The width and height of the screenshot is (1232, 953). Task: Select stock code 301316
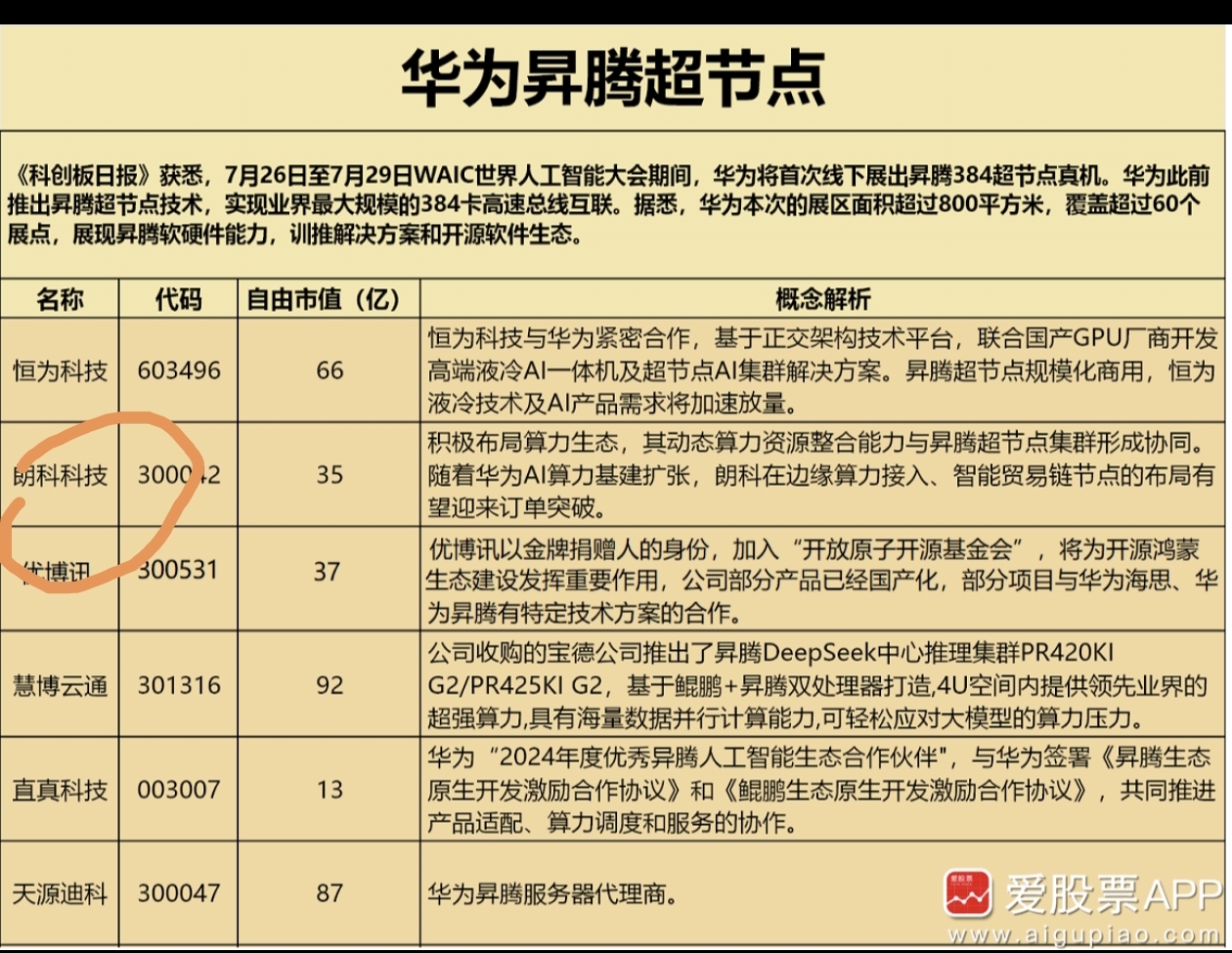179,685
